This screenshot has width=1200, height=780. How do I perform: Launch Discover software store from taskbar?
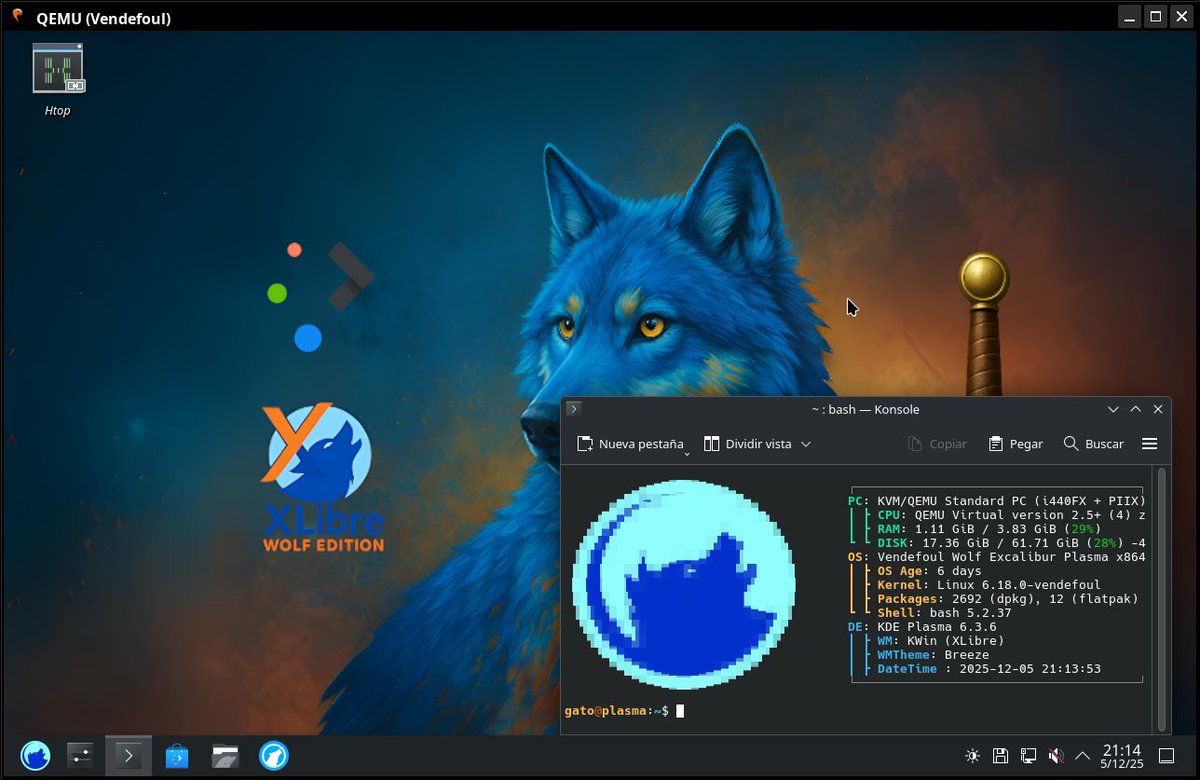click(x=177, y=755)
